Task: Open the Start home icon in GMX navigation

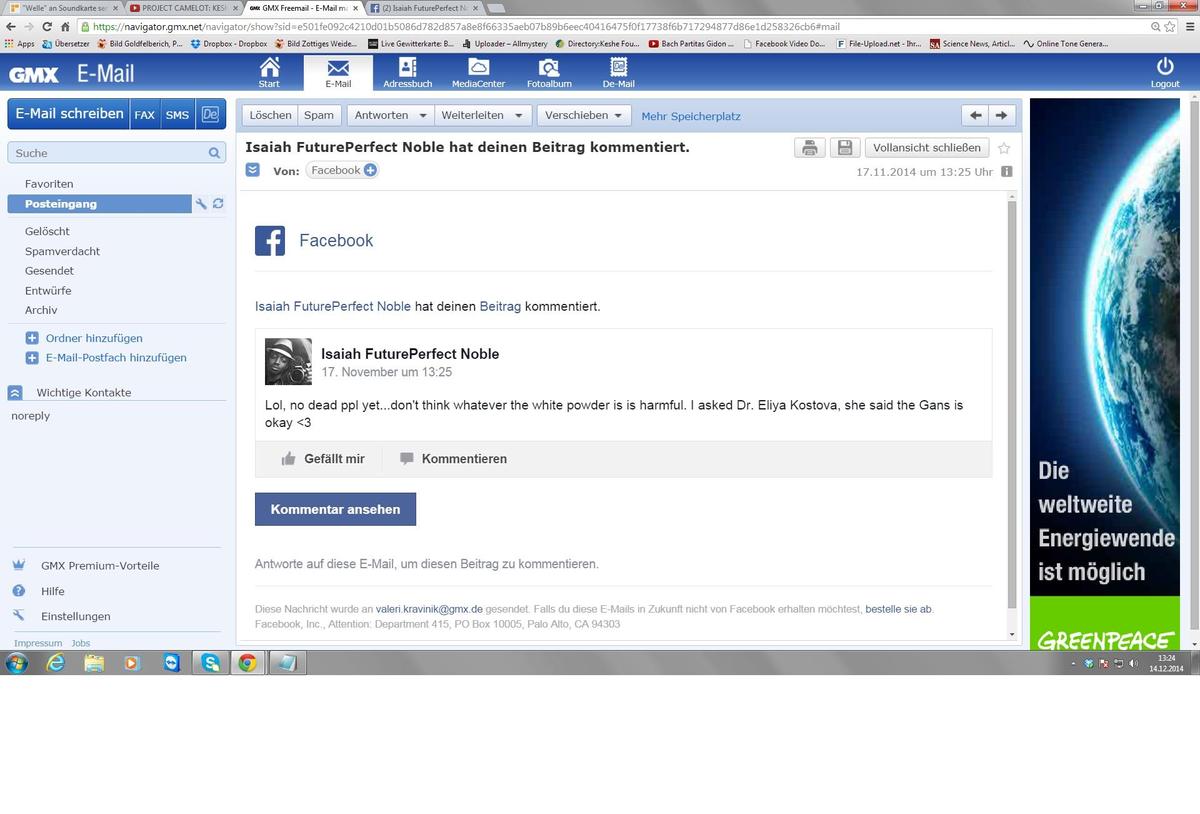Action: click(x=269, y=68)
